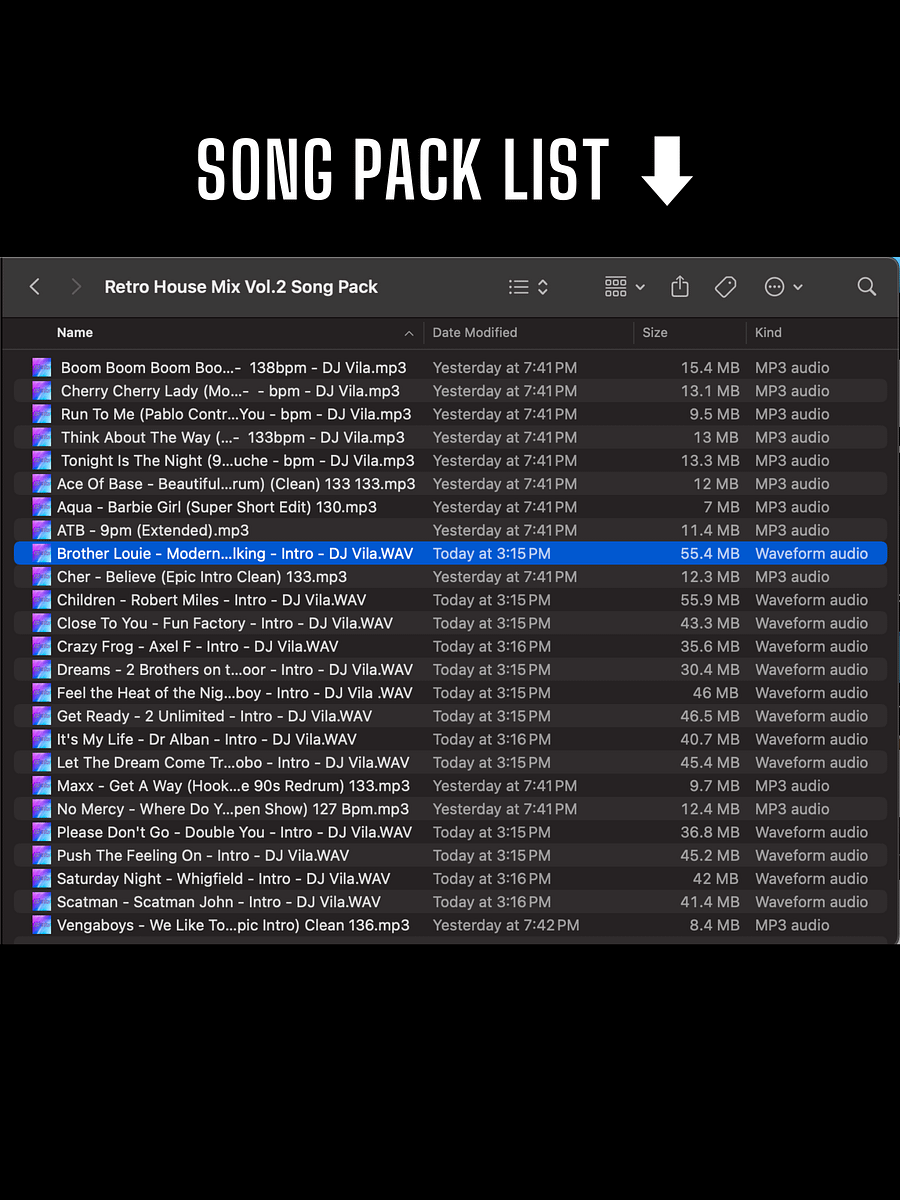Open the list view switcher
Screen dimensions: 900x1200
528,287
